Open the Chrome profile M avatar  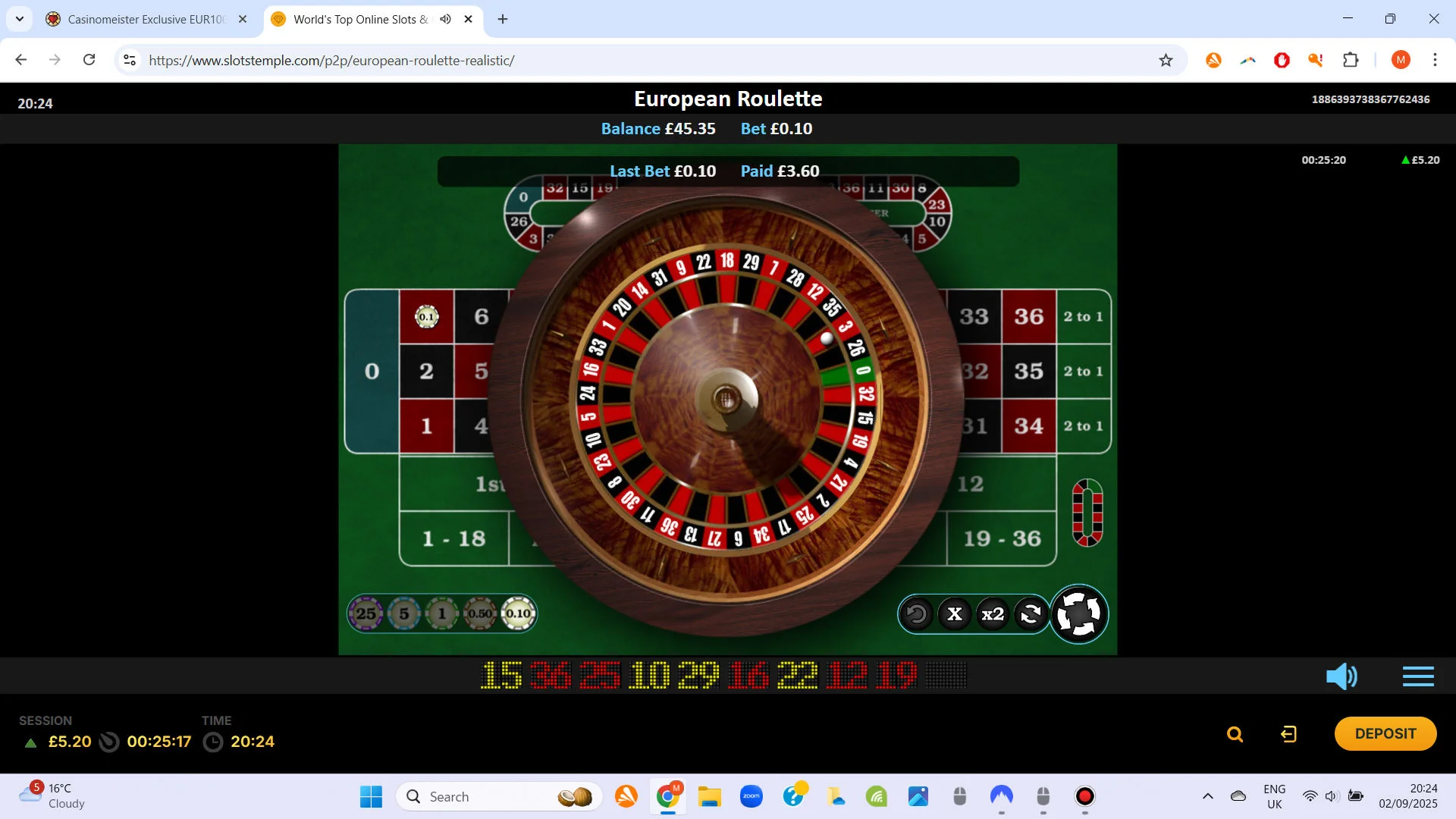pos(1401,60)
